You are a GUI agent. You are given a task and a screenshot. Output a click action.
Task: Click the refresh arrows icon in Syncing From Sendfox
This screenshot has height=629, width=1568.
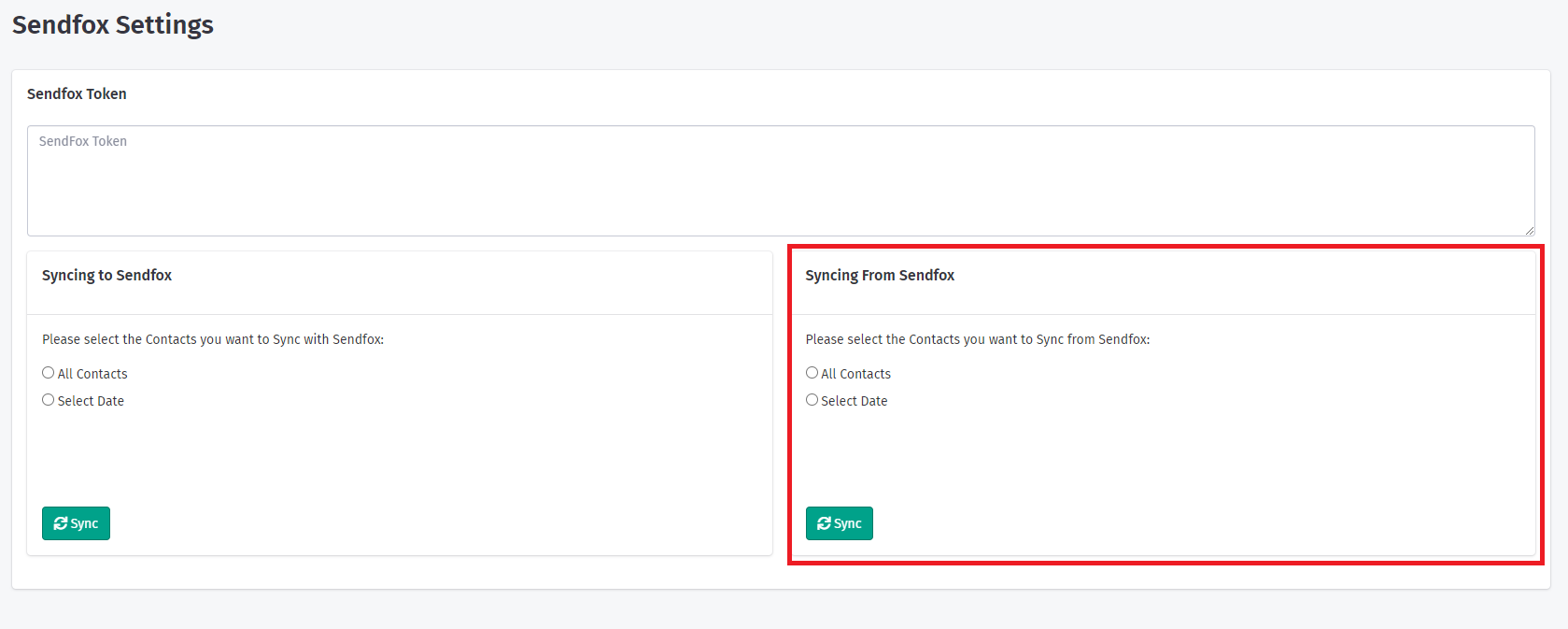coord(824,523)
